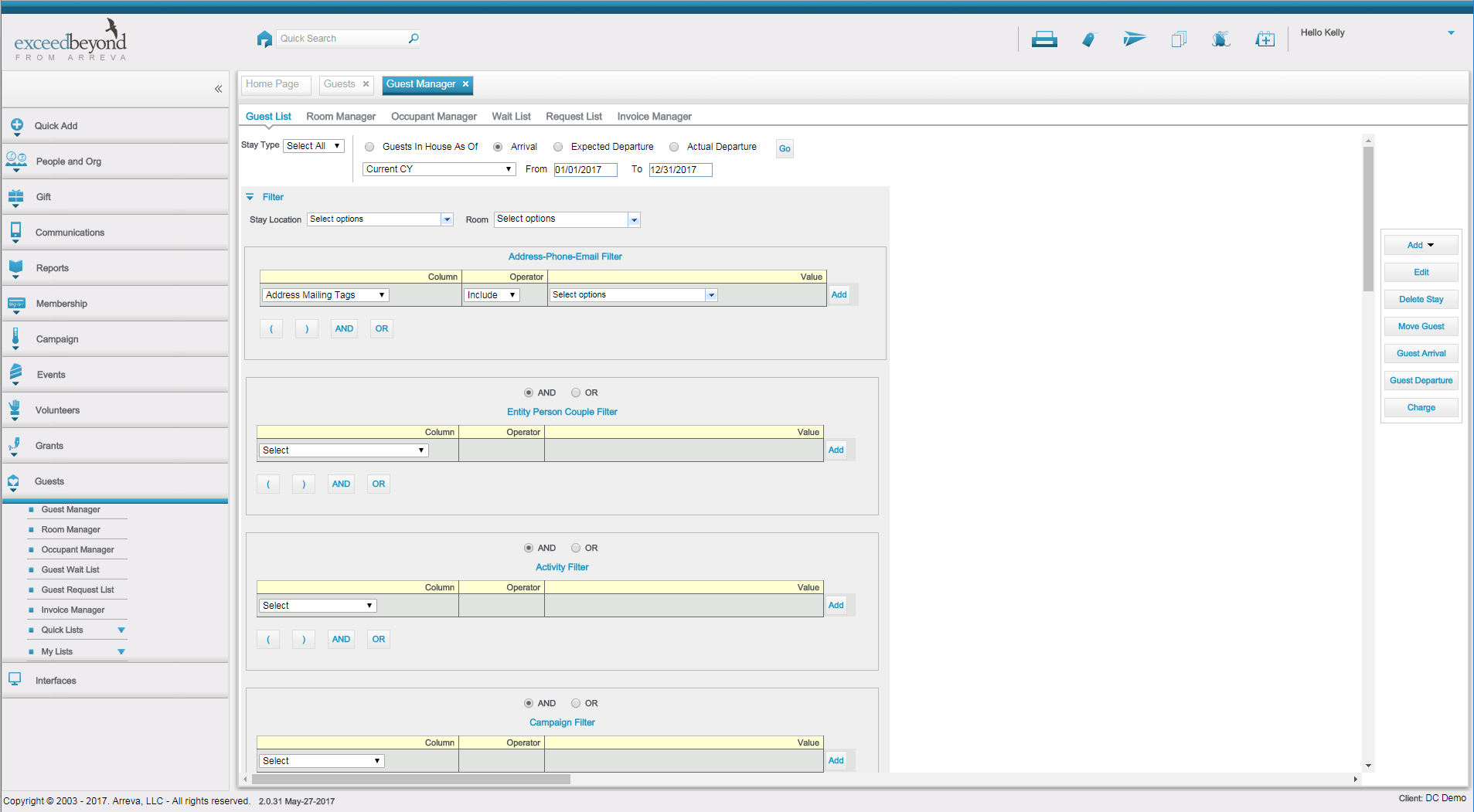Open the Hello Kelly user menu arrow
Screen dimensions: 1474x812
1451,32
